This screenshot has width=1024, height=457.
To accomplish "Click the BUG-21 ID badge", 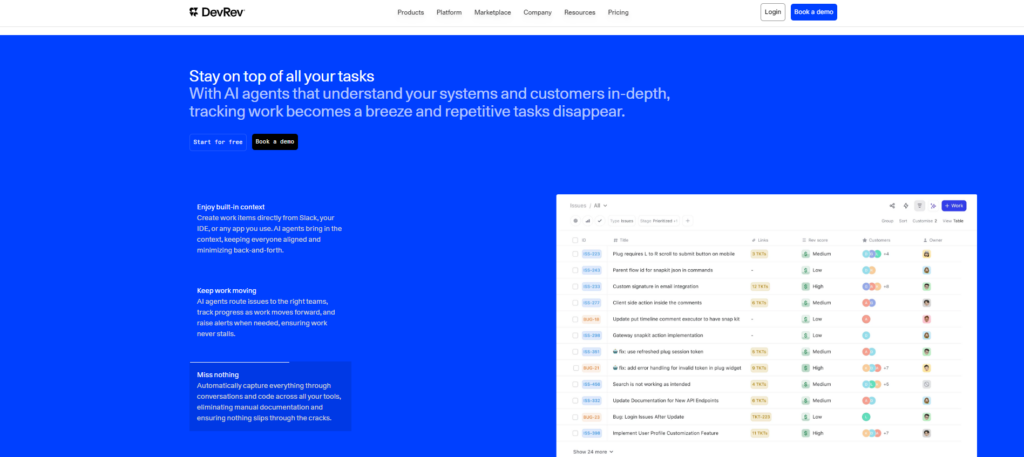I will click(x=591, y=368).
